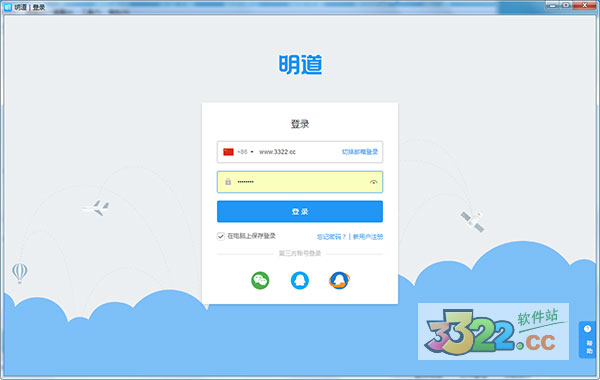Screen dimensions: 600x380
Task: Click the blue 登录 login button
Action: 300,211
